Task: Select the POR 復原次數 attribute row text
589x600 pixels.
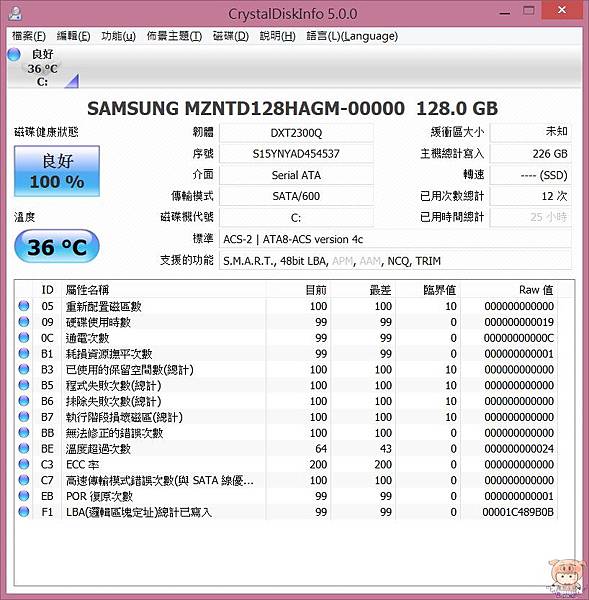Action: (99, 496)
